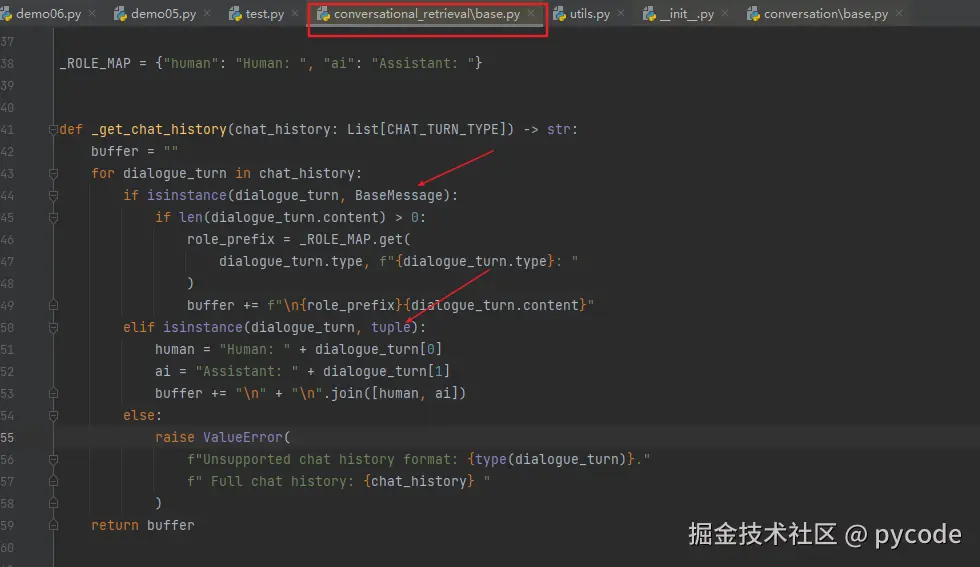This screenshot has width=980, height=567.
Task: Click 'dialogue_turn[0]' on line 51
Action: pyautogui.click(x=379, y=349)
